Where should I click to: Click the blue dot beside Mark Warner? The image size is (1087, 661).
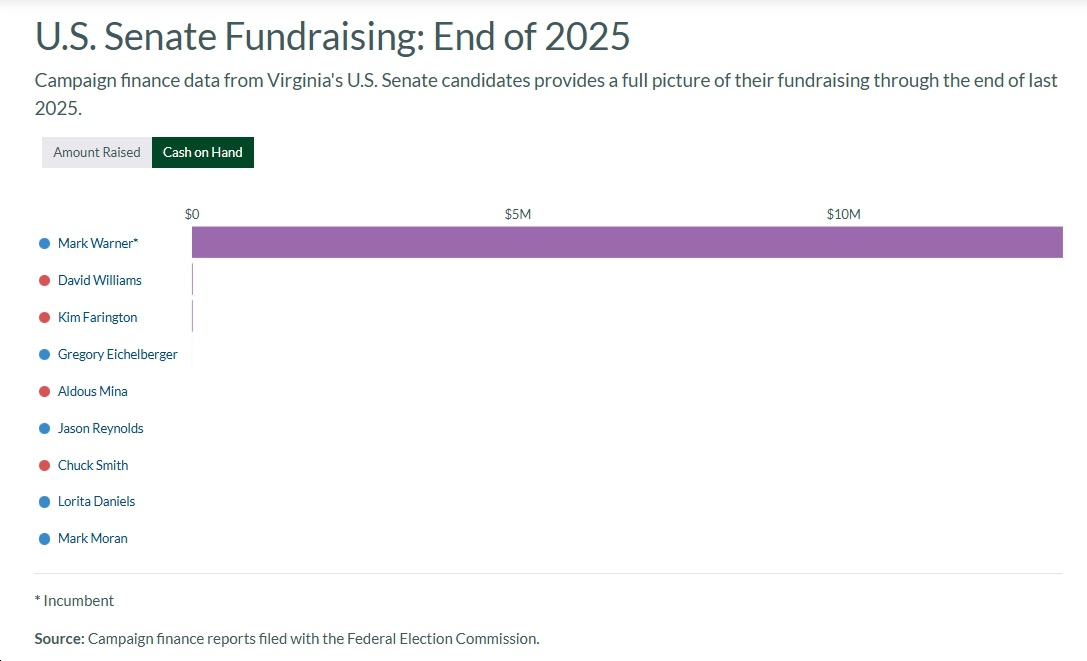coord(44,243)
